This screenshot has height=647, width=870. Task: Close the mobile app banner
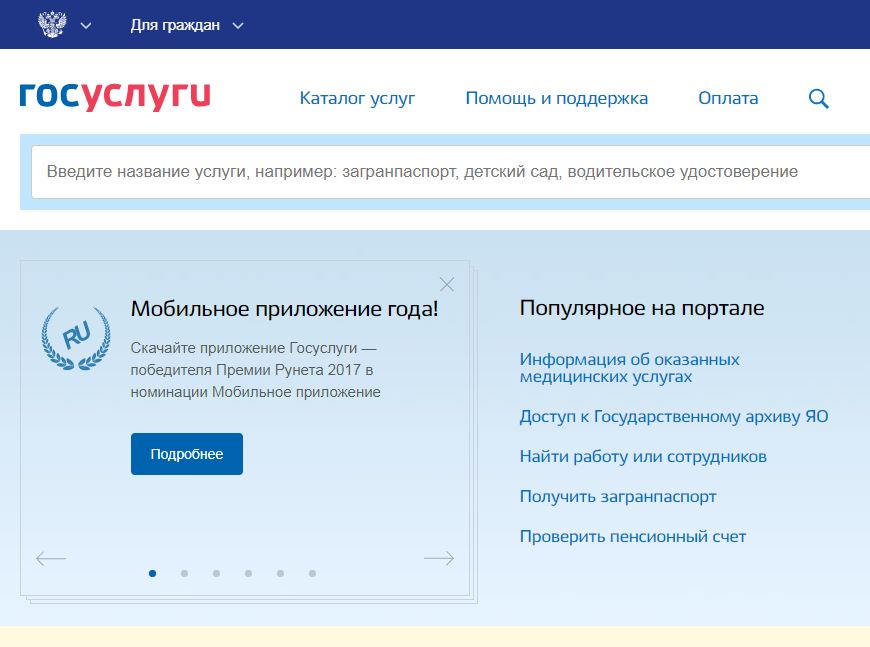(447, 284)
